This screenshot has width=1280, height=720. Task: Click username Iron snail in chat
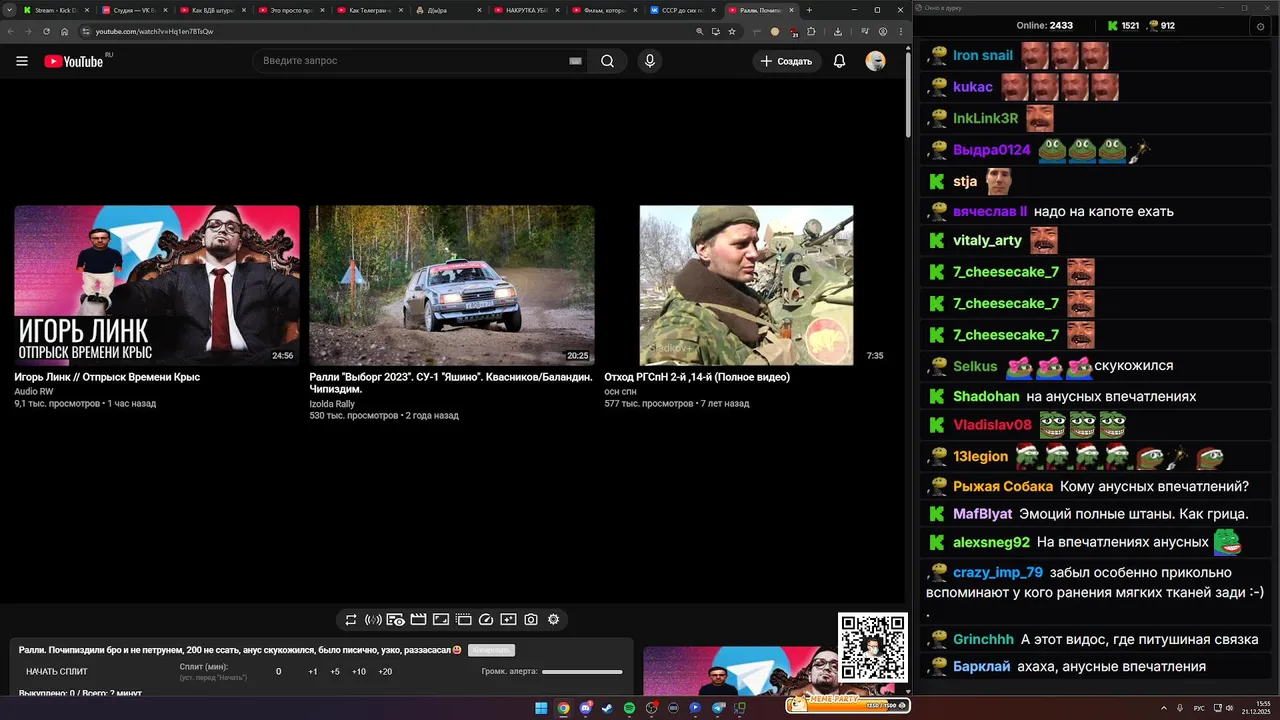(983, 56)
